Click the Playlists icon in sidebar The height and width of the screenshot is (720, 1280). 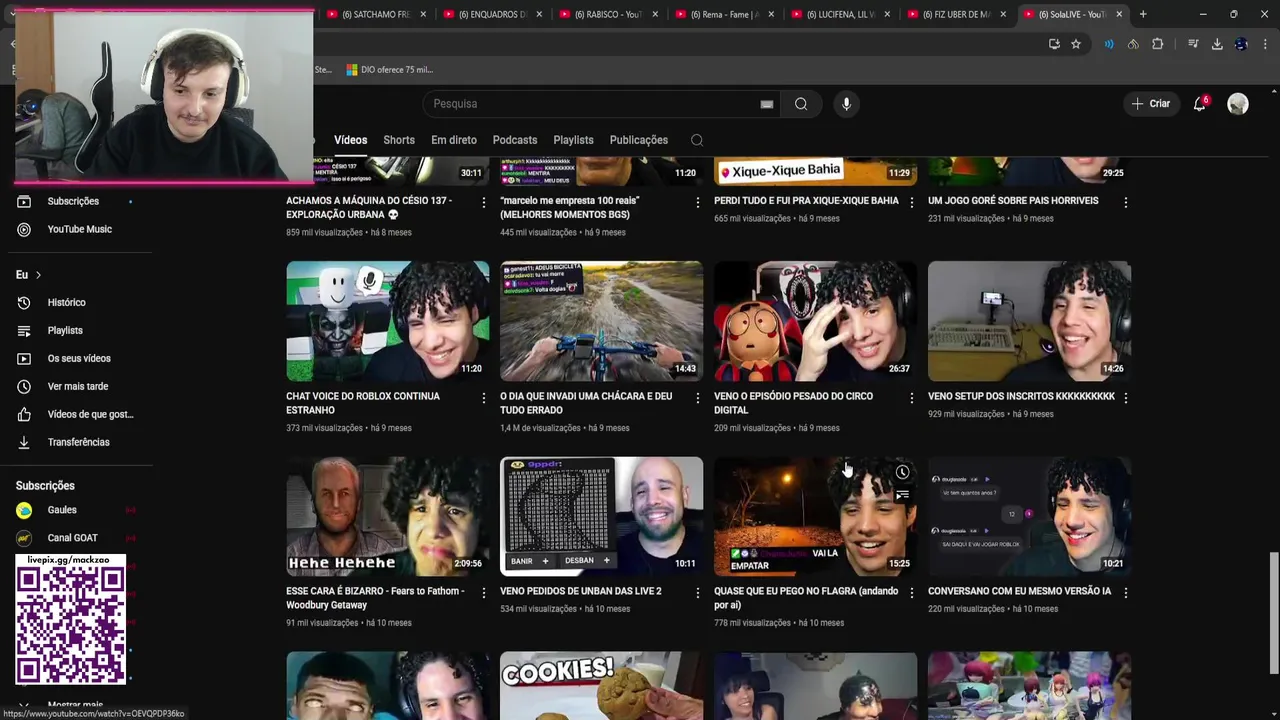24,330
